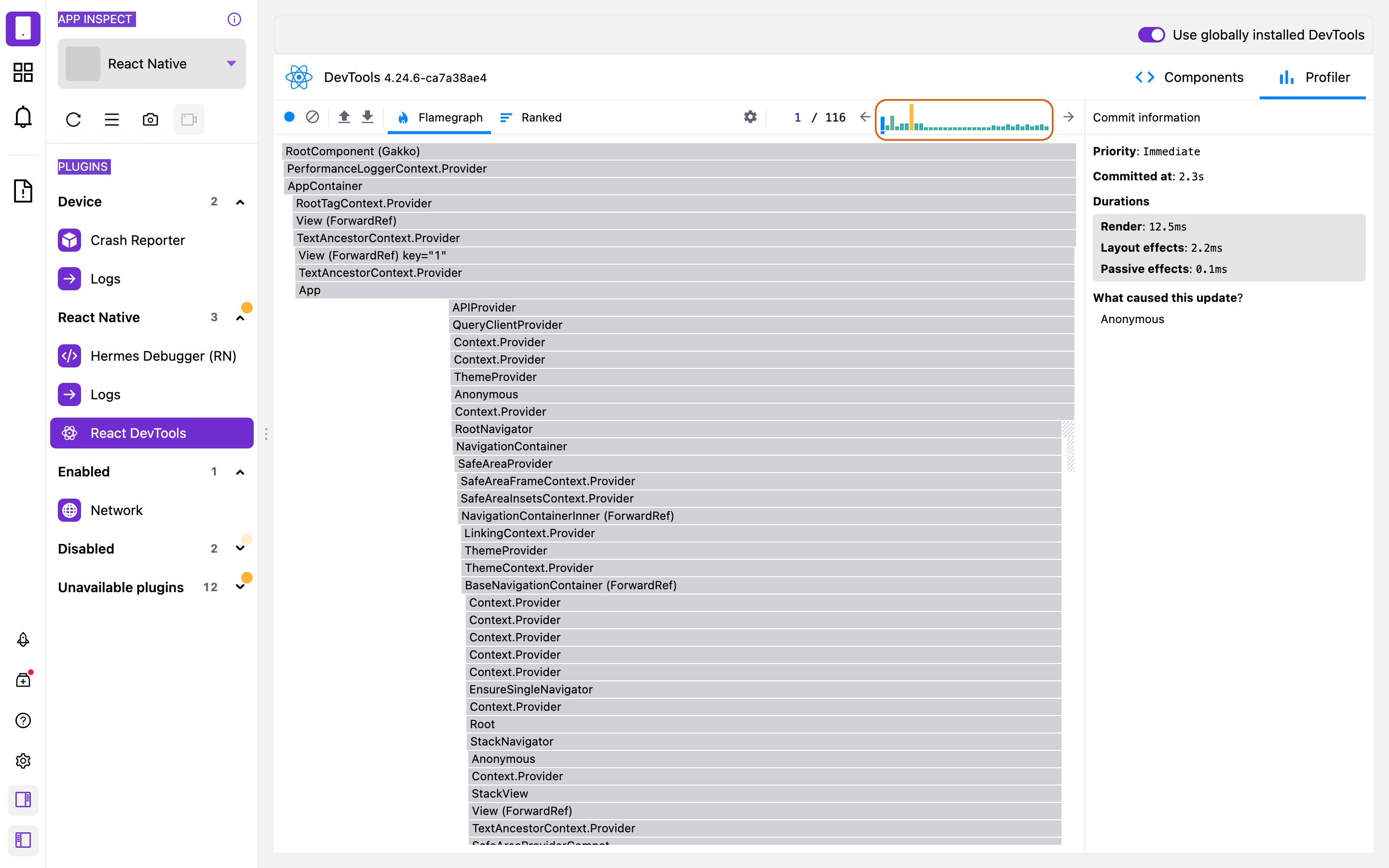The image size is (1389, 868).
Task: Open the medical kit icon with red dot
Action: point(23,680)
